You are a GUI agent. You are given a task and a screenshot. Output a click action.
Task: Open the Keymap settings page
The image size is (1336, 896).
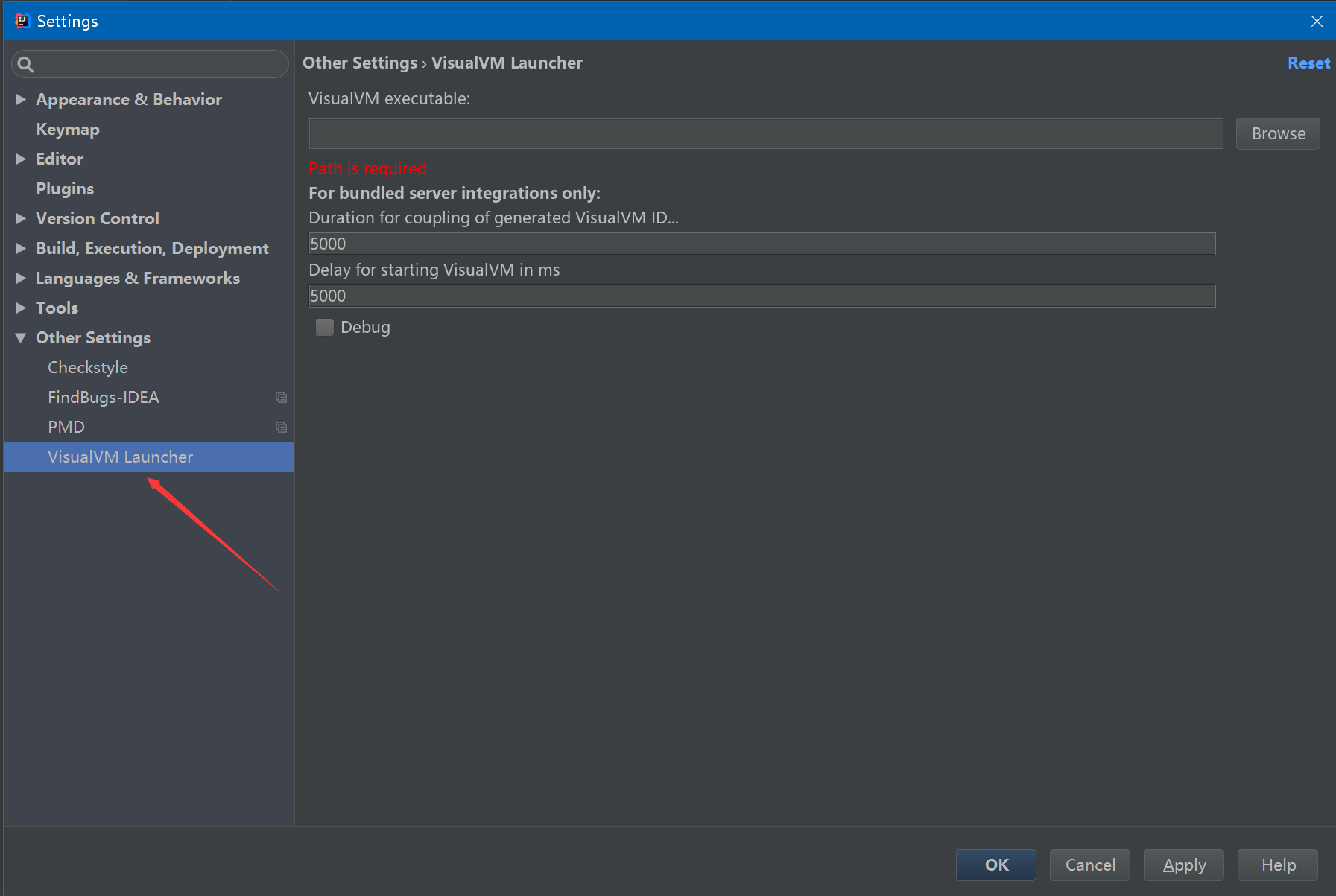(68, 129)
